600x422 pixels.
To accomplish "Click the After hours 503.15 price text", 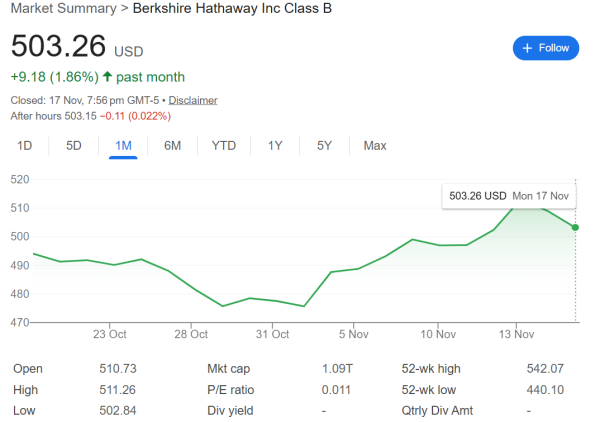I will tap(66, 116).
